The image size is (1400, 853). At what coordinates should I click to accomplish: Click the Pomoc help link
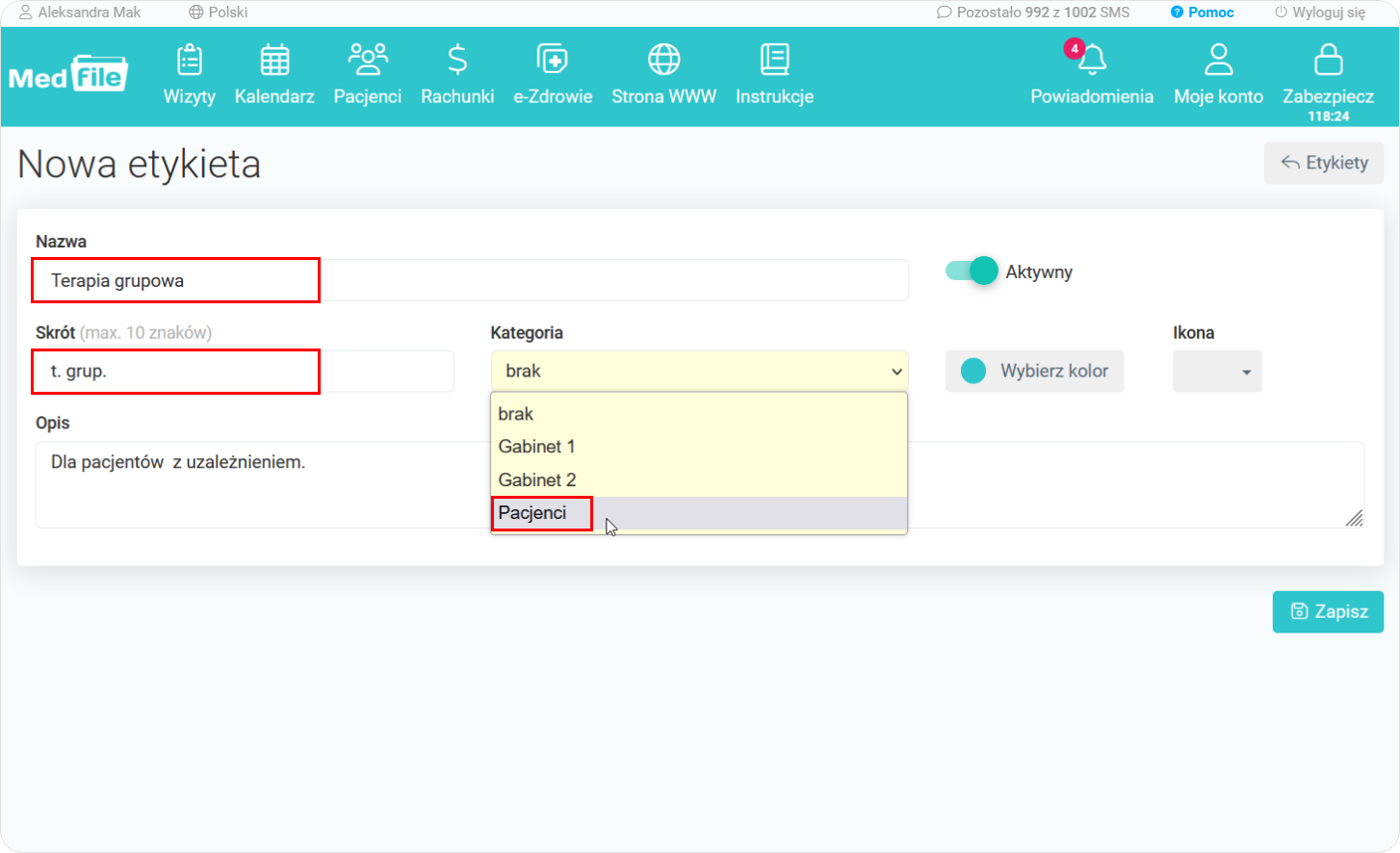(1210, 13)
